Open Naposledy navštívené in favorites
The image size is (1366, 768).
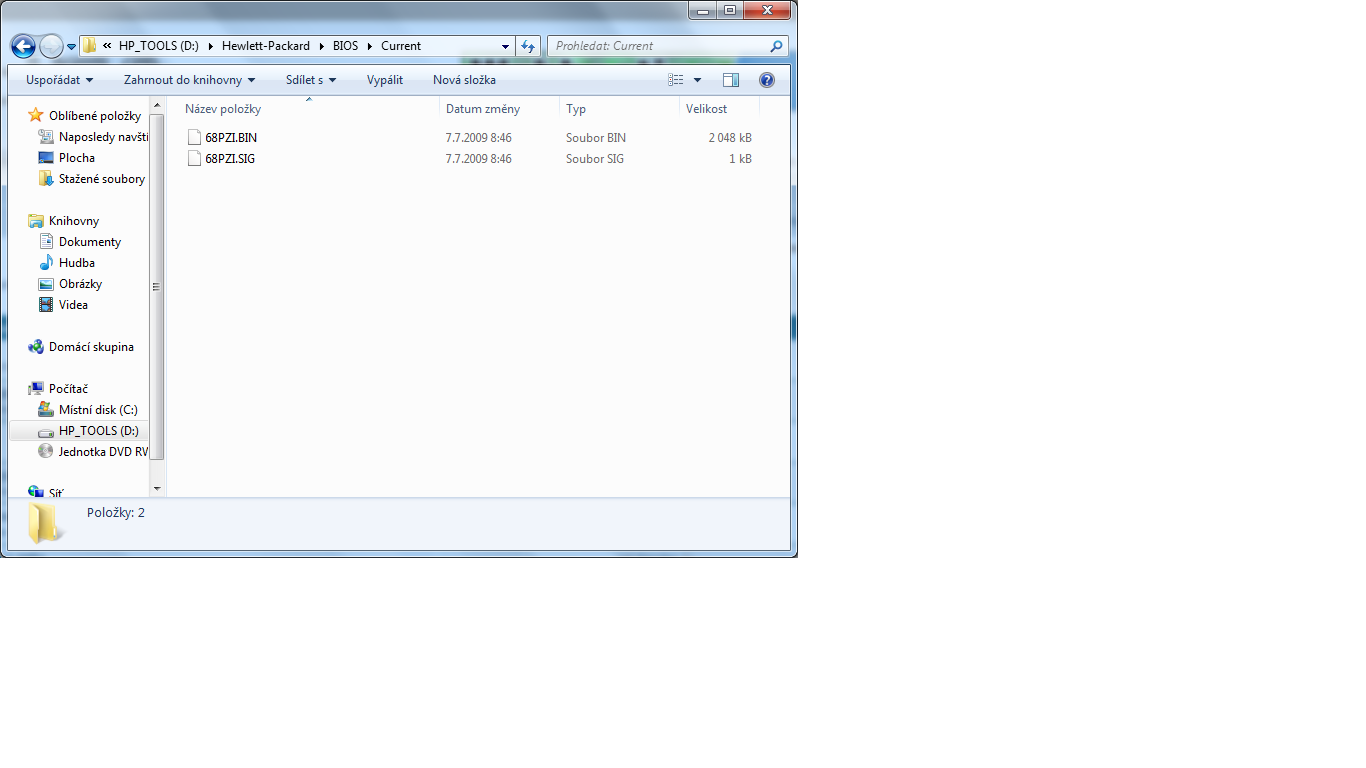coord(103,137)
